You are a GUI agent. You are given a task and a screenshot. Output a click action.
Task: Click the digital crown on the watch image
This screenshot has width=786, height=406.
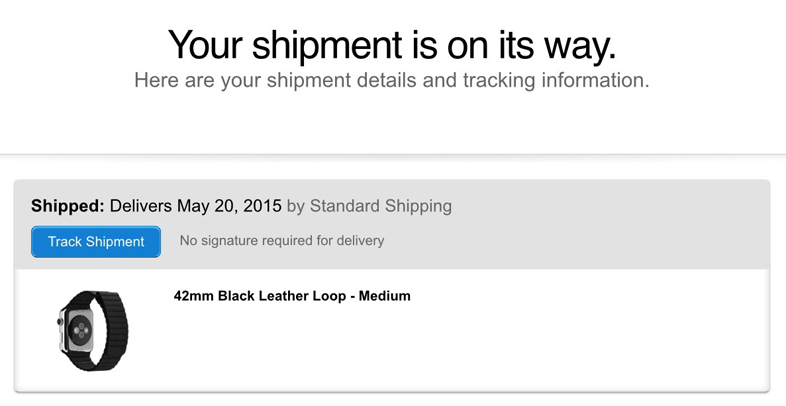click(60, 322)
